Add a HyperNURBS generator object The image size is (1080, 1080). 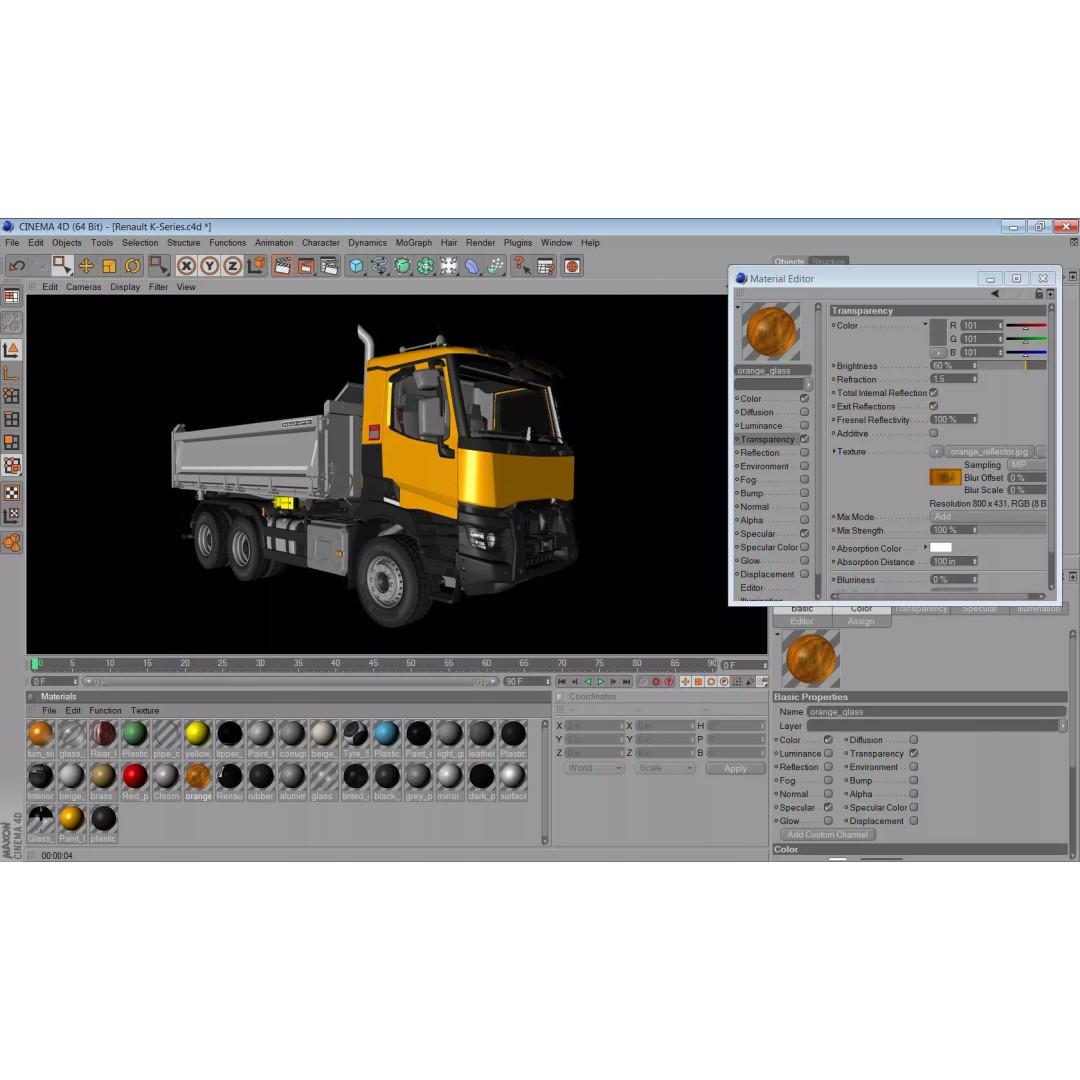point(402,266)
